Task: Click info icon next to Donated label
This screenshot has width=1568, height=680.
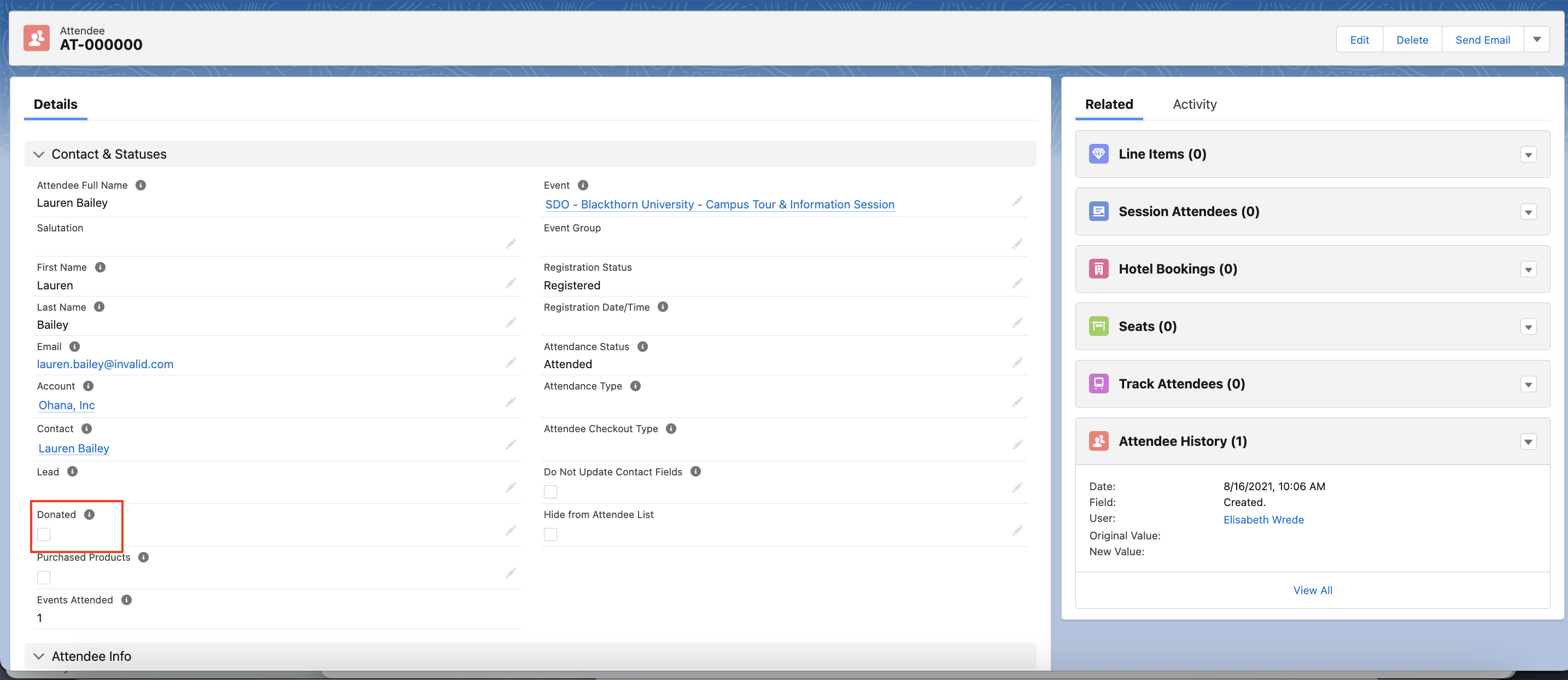Action: [90, 515]
